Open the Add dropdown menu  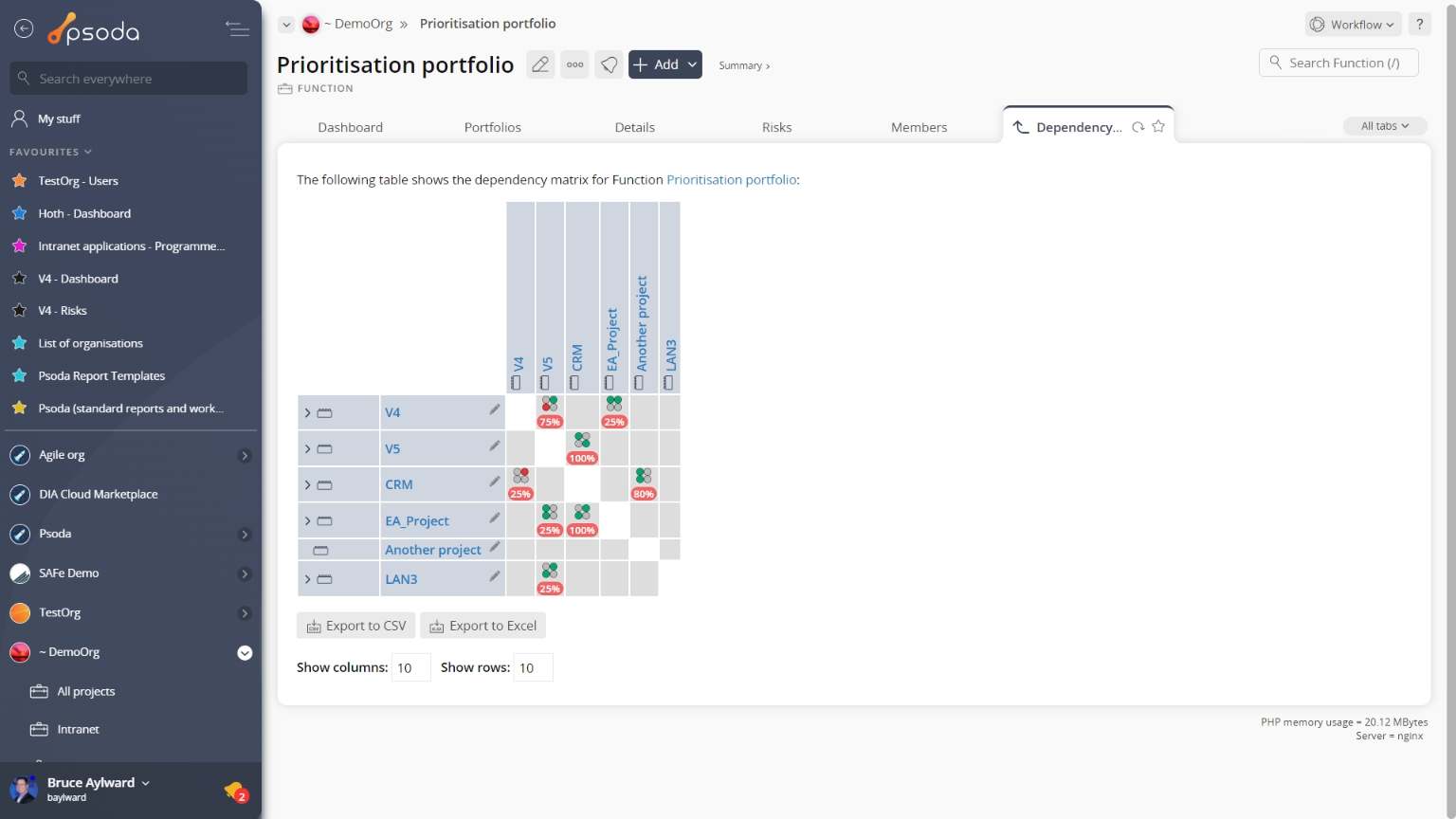coord(665,64)
